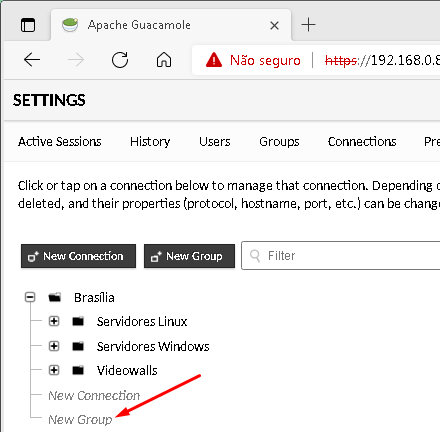Open the Servidores Windows group

153,346
